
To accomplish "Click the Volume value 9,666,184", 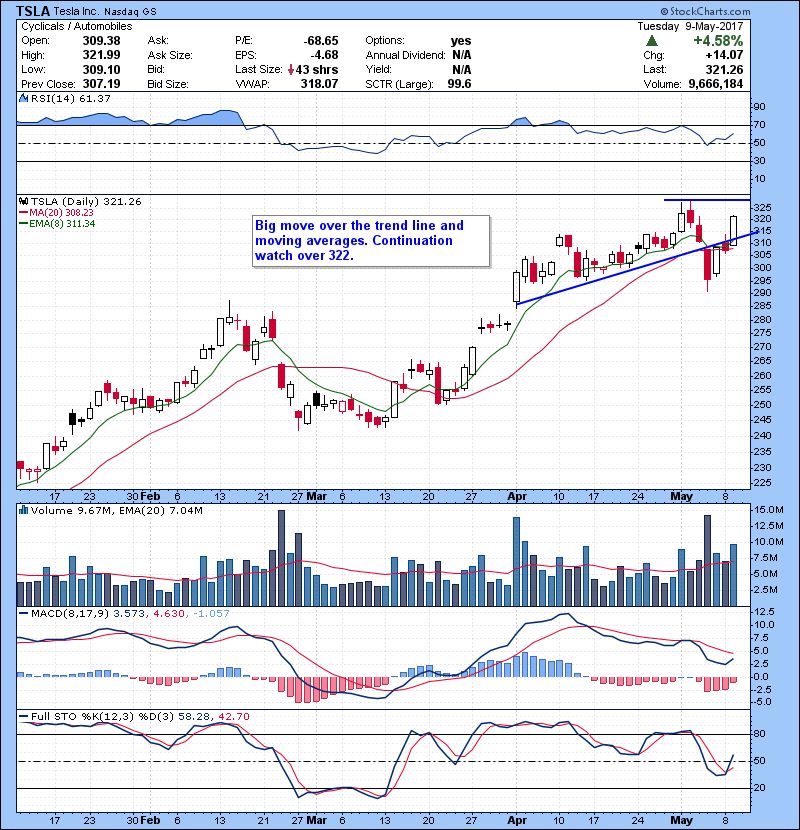I will pos(715,84).
